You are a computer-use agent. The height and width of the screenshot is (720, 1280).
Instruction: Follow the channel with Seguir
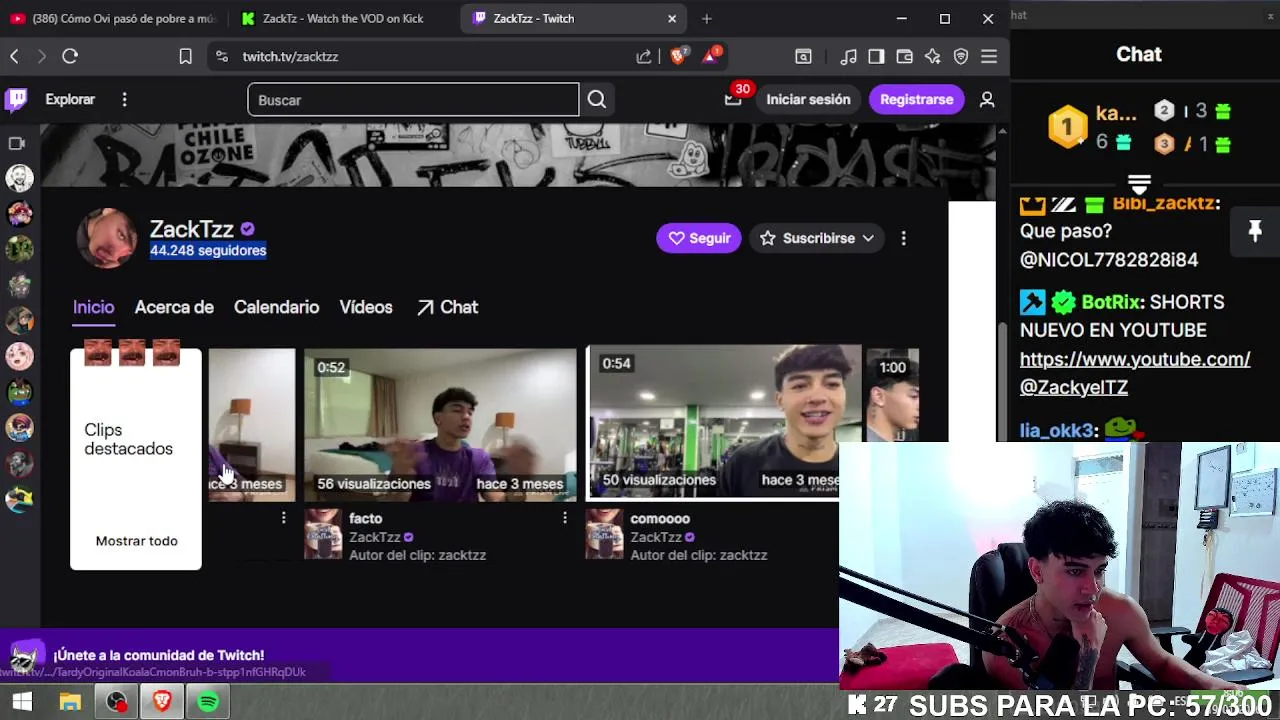[x=698, y=238]
